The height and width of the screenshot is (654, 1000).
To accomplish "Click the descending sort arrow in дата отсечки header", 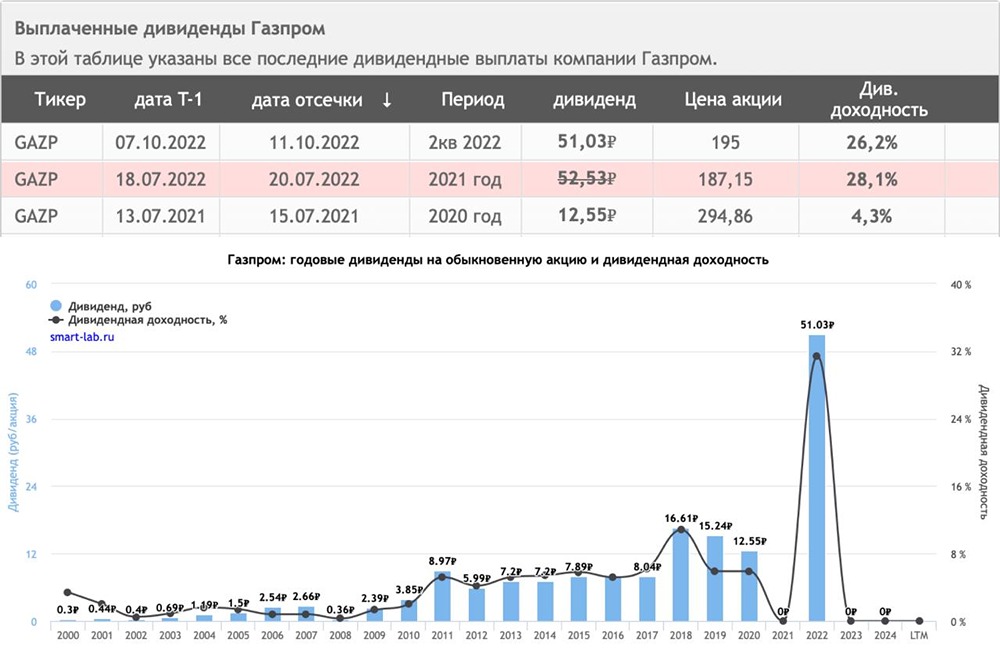I will coord(387,101).
